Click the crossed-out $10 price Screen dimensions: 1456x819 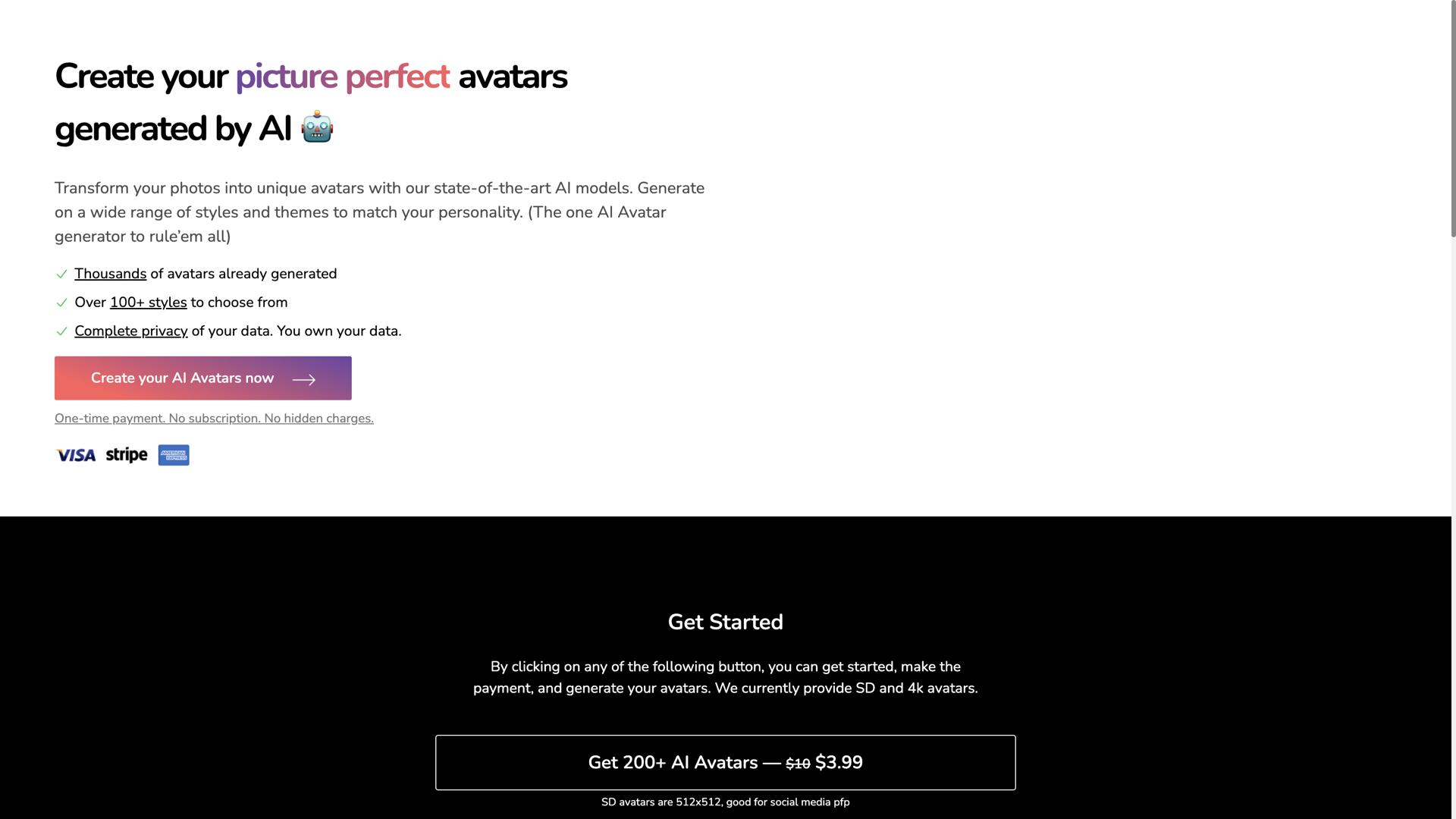click(798, 764)
